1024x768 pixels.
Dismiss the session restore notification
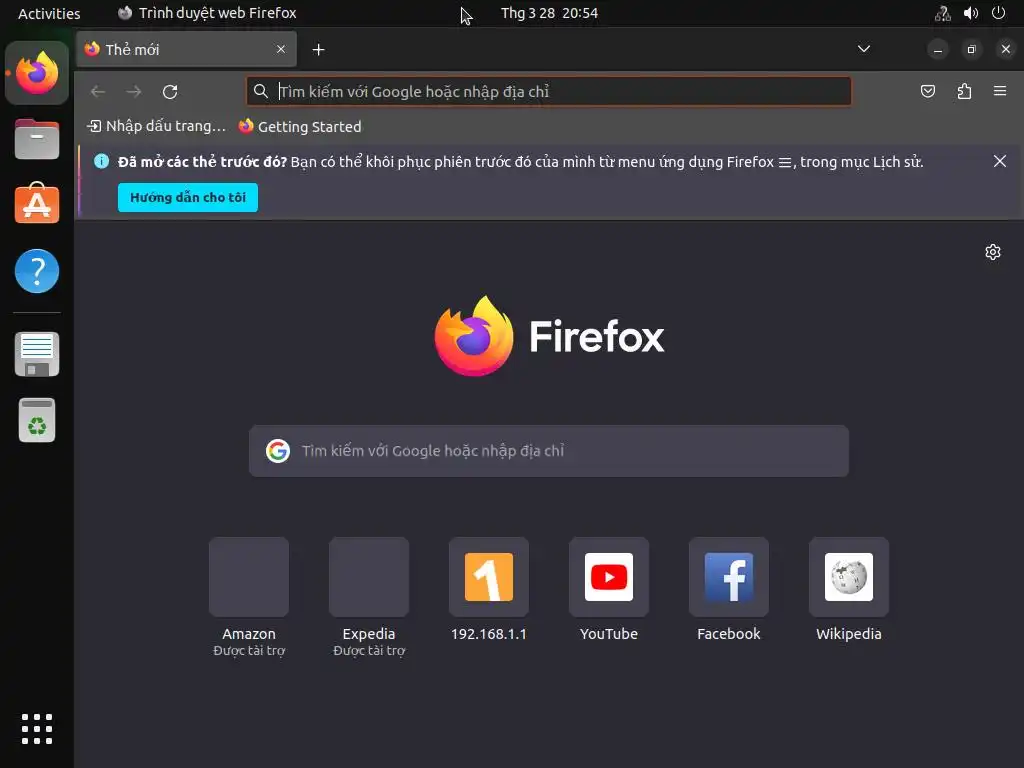coord(999,161)
